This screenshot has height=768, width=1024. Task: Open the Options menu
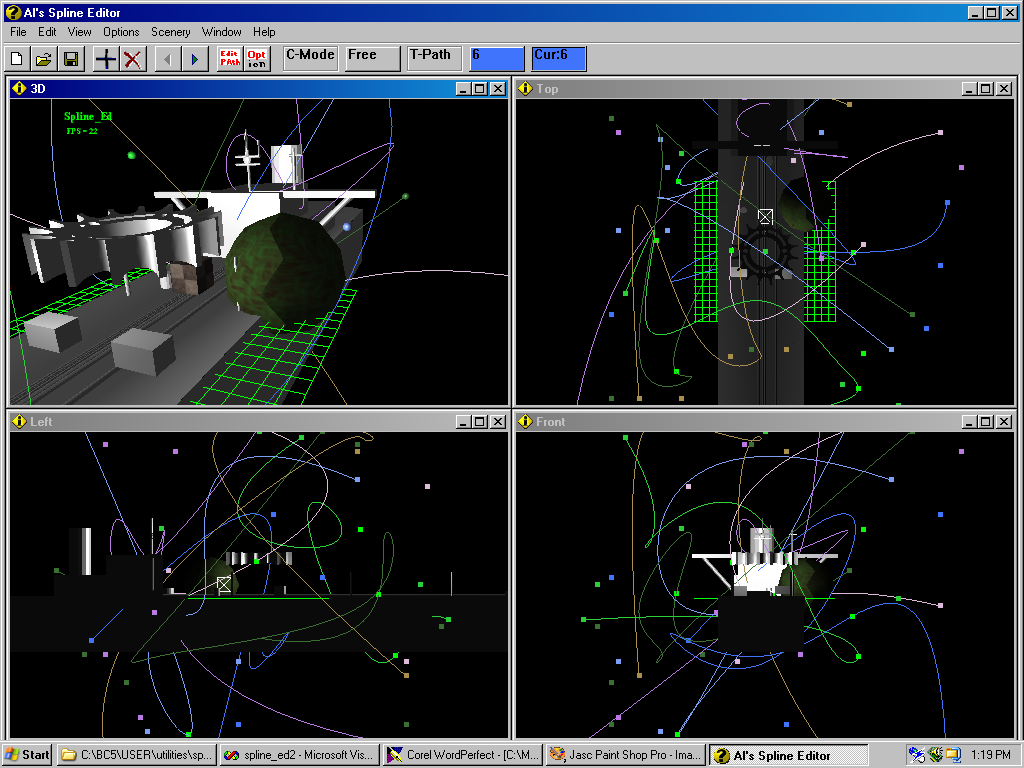(x=121, y=32)
